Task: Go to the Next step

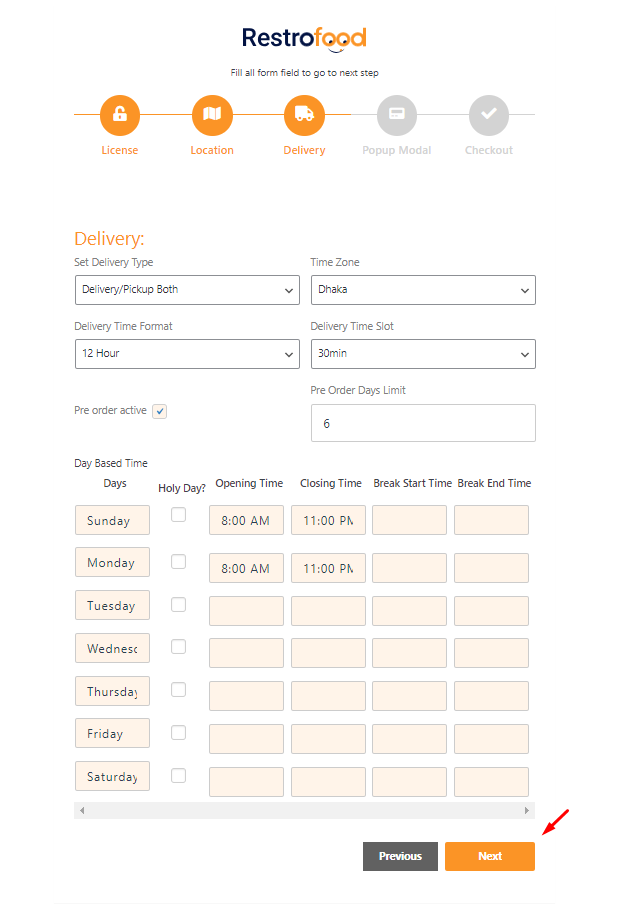Action: click(x=490, y=856)
